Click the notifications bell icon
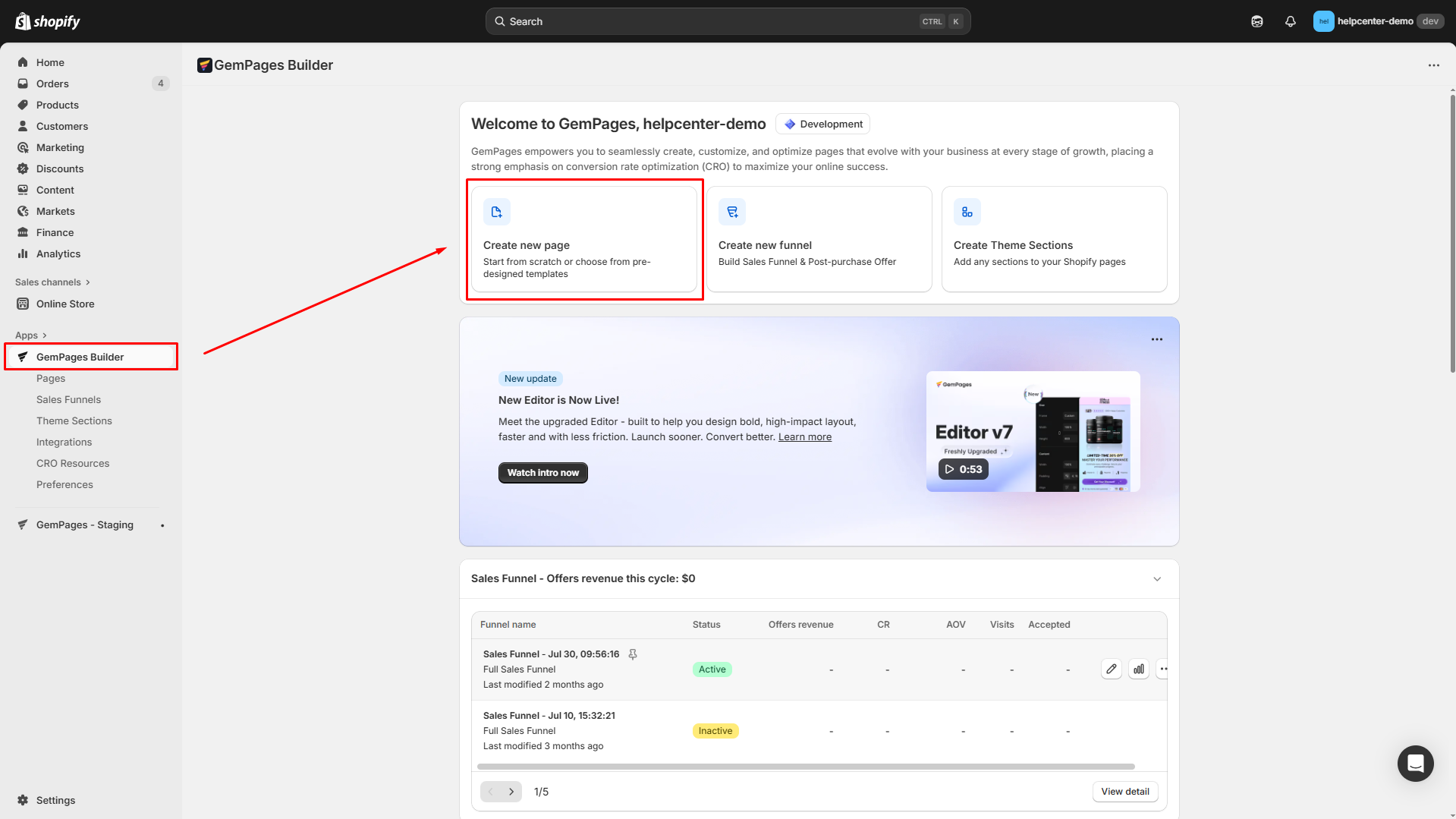This screenshot has width=1456, height=819. point(1290,21)
